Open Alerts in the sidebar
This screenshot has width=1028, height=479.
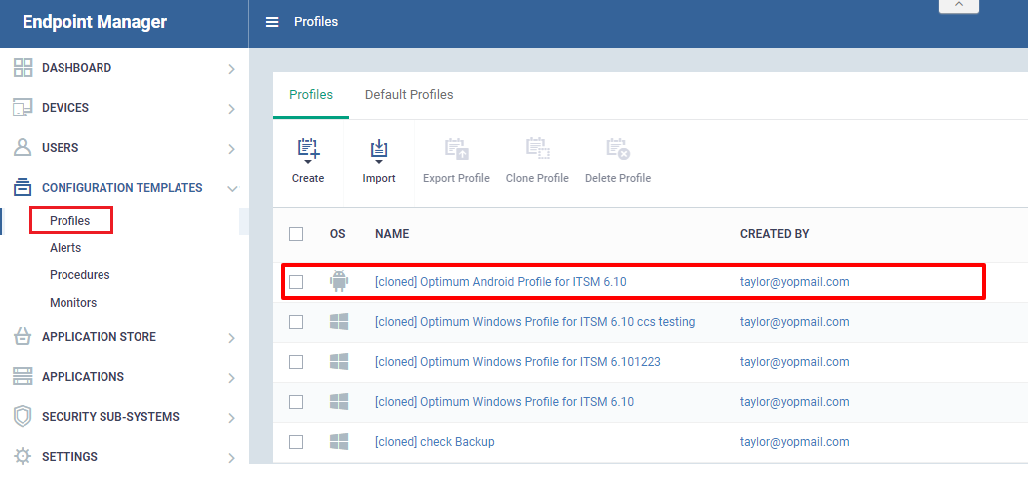(x=66, y=248)
